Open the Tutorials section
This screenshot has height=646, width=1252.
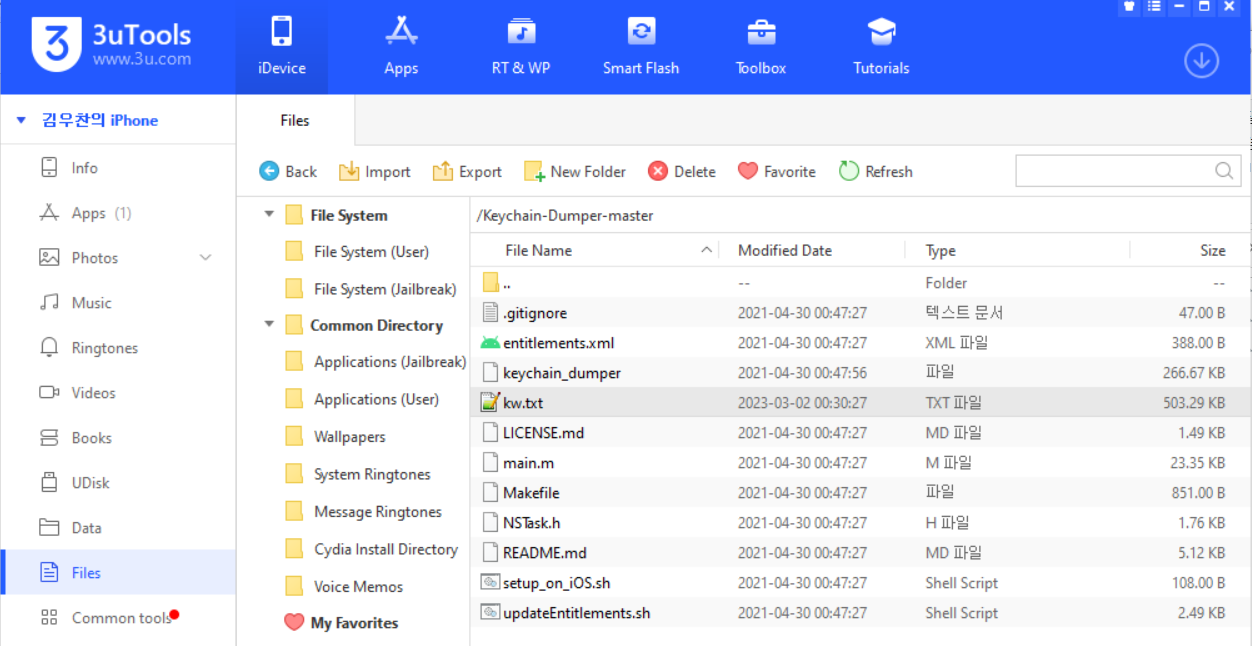tap(881, 47)
